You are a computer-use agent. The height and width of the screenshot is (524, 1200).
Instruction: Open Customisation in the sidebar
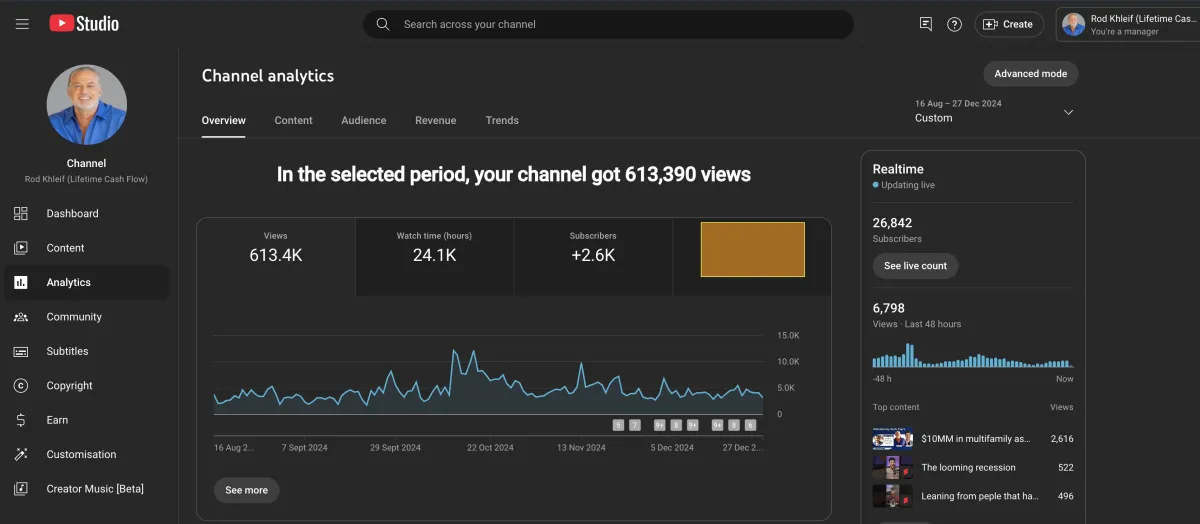pos(81,455)
